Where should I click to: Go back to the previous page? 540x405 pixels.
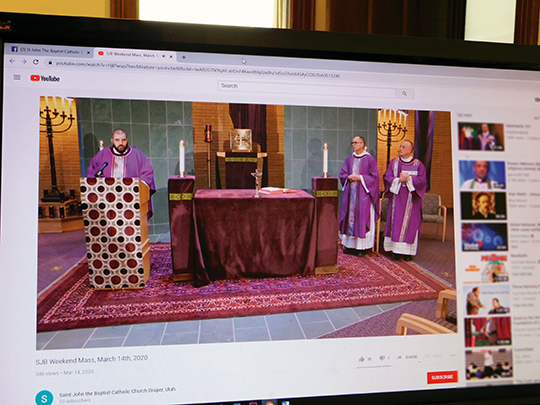click(x=12, y=61)
